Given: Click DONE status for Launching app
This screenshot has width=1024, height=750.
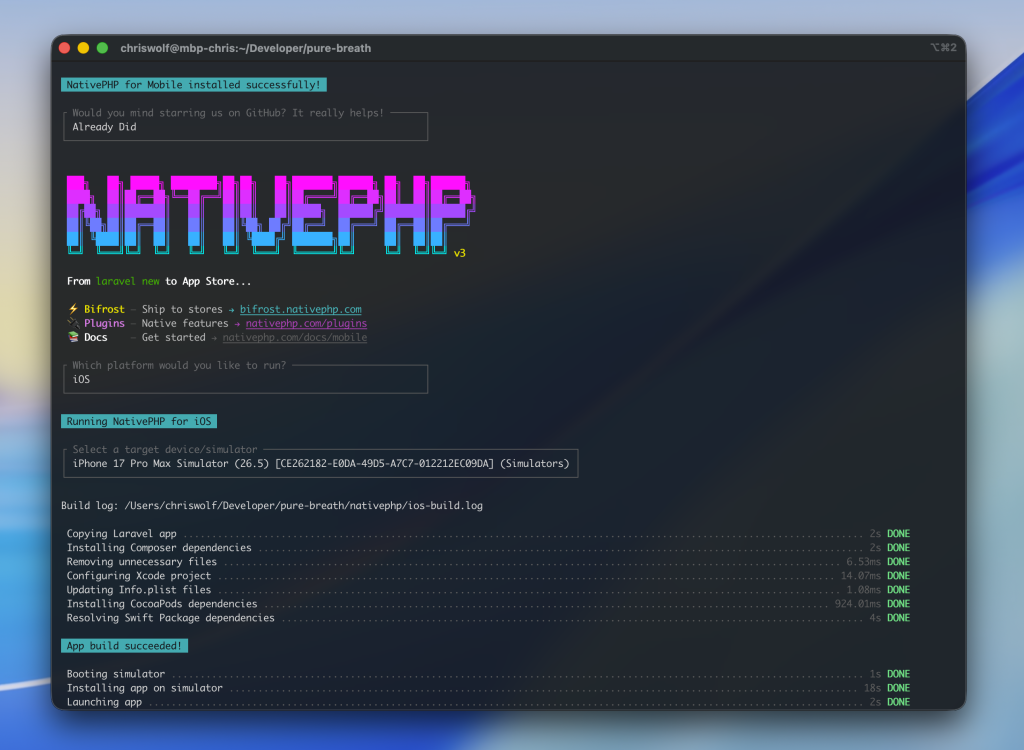Looking at the screenshot, I should [899, 702].
